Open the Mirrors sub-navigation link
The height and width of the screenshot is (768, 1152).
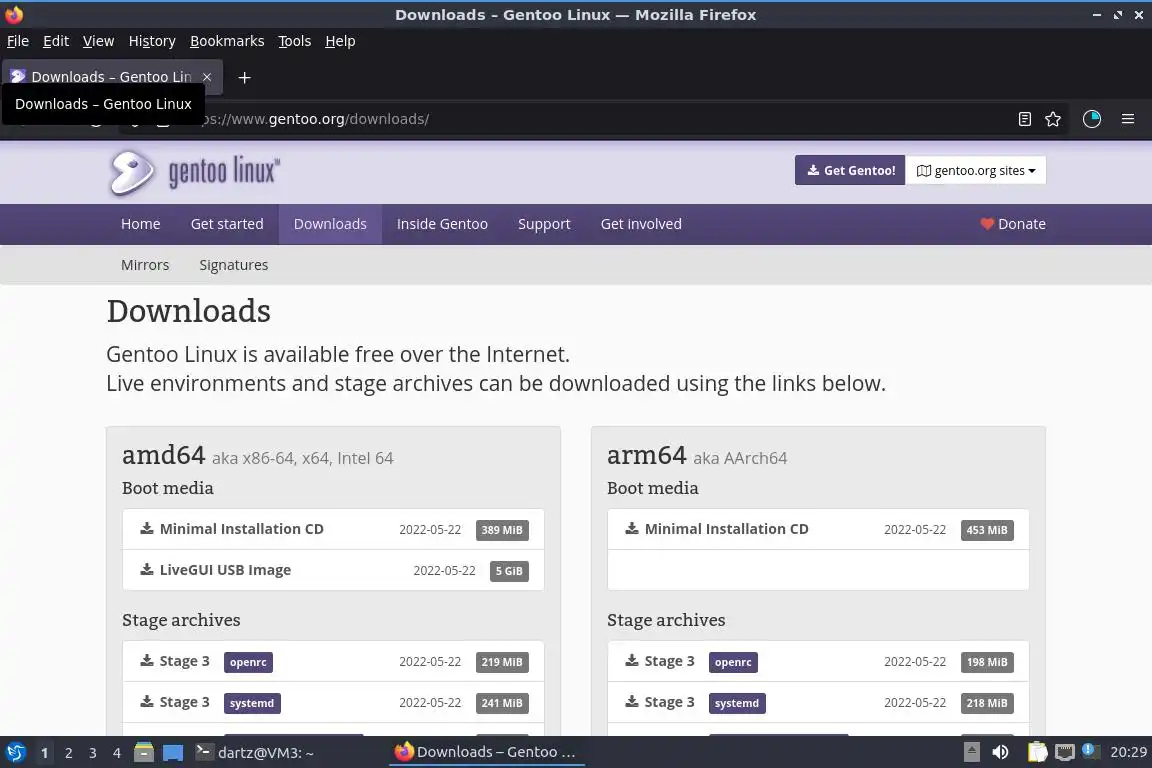145,265
